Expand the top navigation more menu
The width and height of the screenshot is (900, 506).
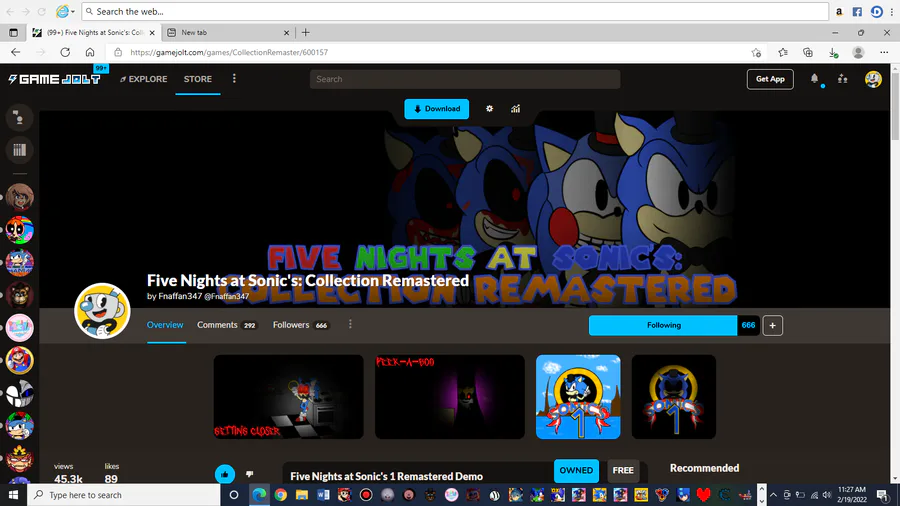pyautogui.click(x=234, y=79)
